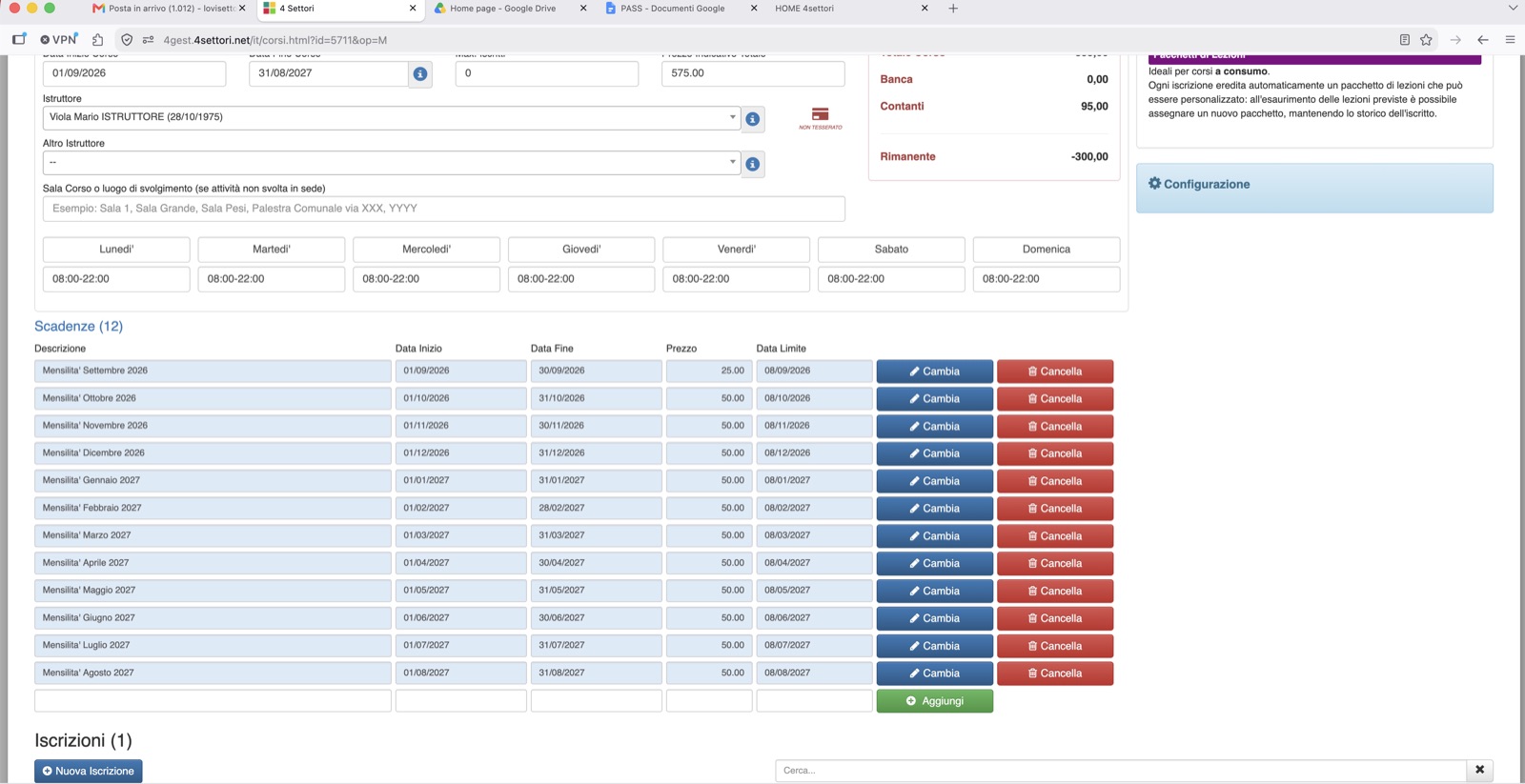
Task: Click Cancella for Mensilita' Febbraio 2027
Action: tap(1055, 509)
